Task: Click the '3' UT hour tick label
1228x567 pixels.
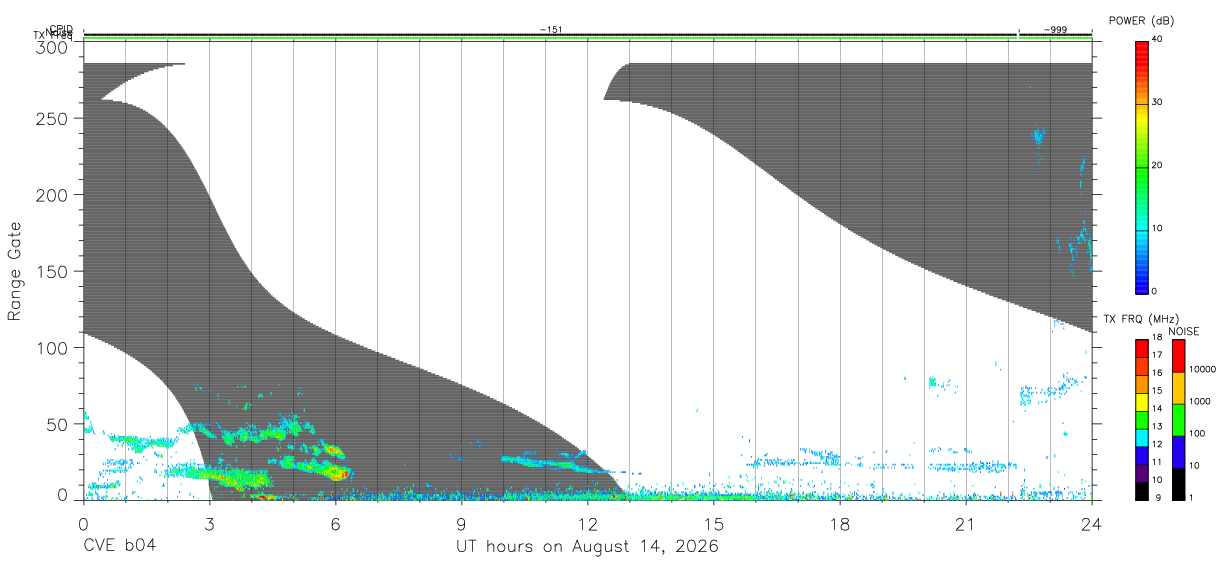Action: (x=209, y=524)
